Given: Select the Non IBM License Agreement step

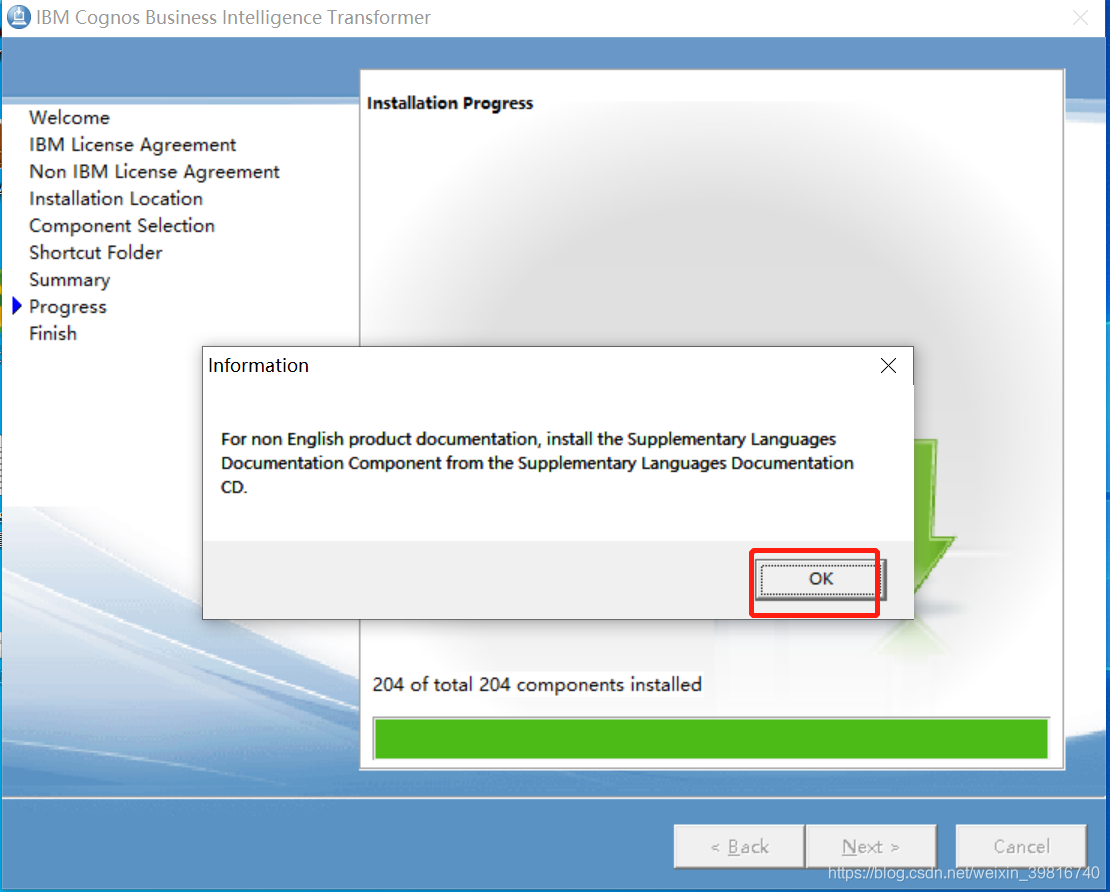Looking at the screenshot, I should tap(154, 171).
